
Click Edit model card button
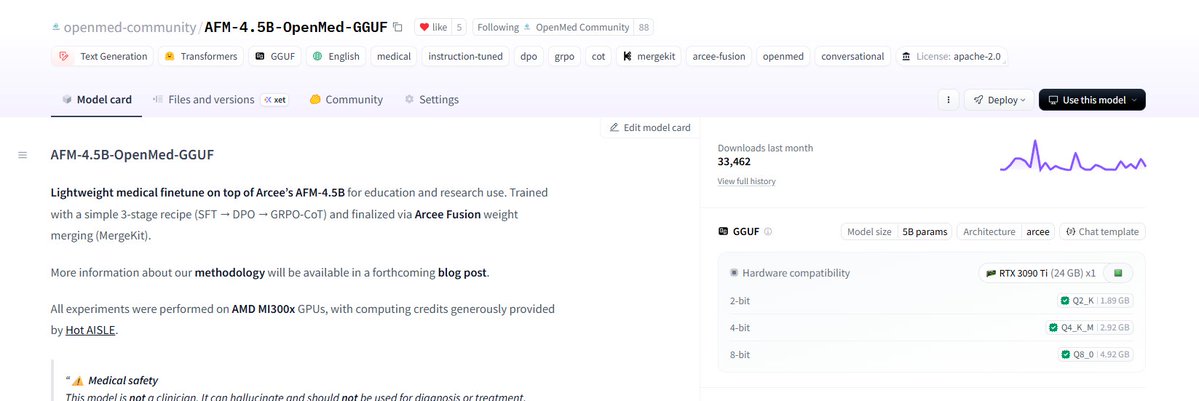pyautogui.click(x=650, y=128)
